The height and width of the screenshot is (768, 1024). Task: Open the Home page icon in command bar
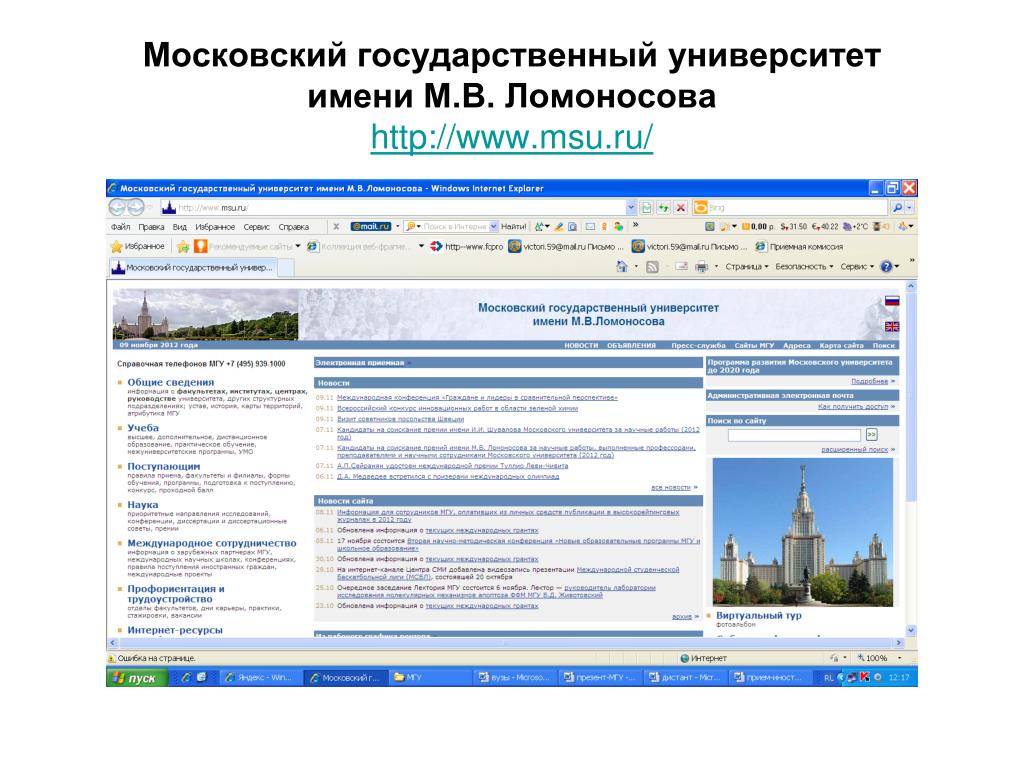pos(622,266)
